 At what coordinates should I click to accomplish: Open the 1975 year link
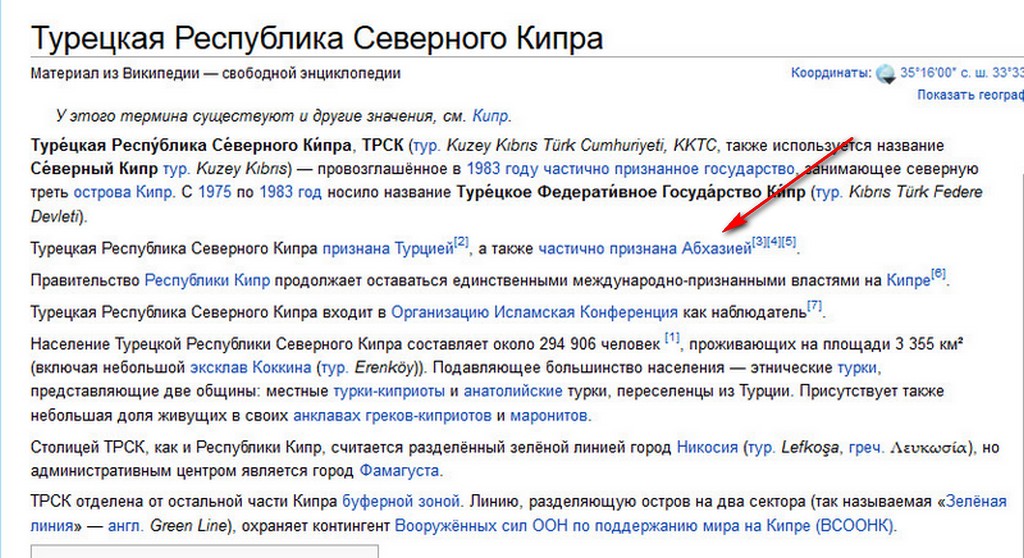[215, 192]
